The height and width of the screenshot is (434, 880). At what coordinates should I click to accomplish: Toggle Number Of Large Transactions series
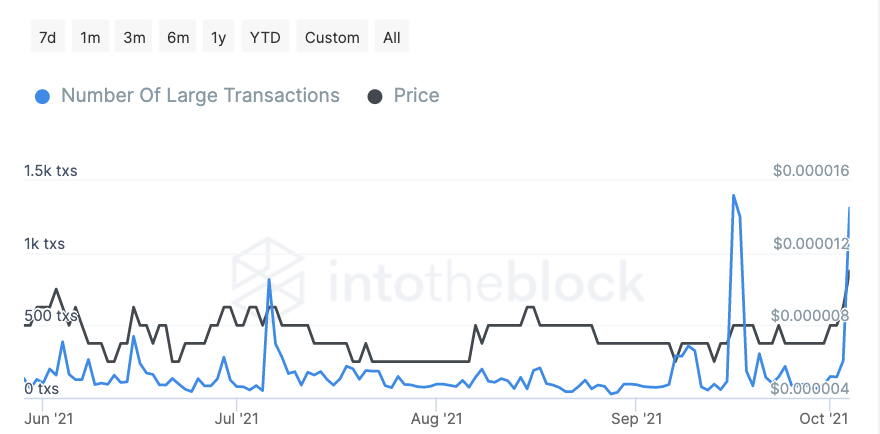[200, 96]
